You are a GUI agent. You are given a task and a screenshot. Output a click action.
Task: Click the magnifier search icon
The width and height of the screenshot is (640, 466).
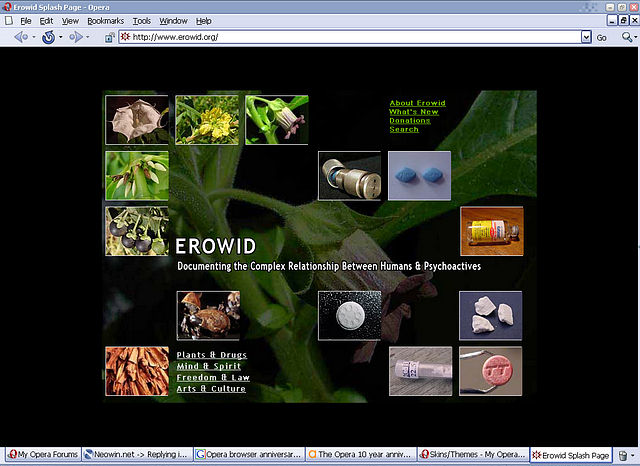pos(626,37)
